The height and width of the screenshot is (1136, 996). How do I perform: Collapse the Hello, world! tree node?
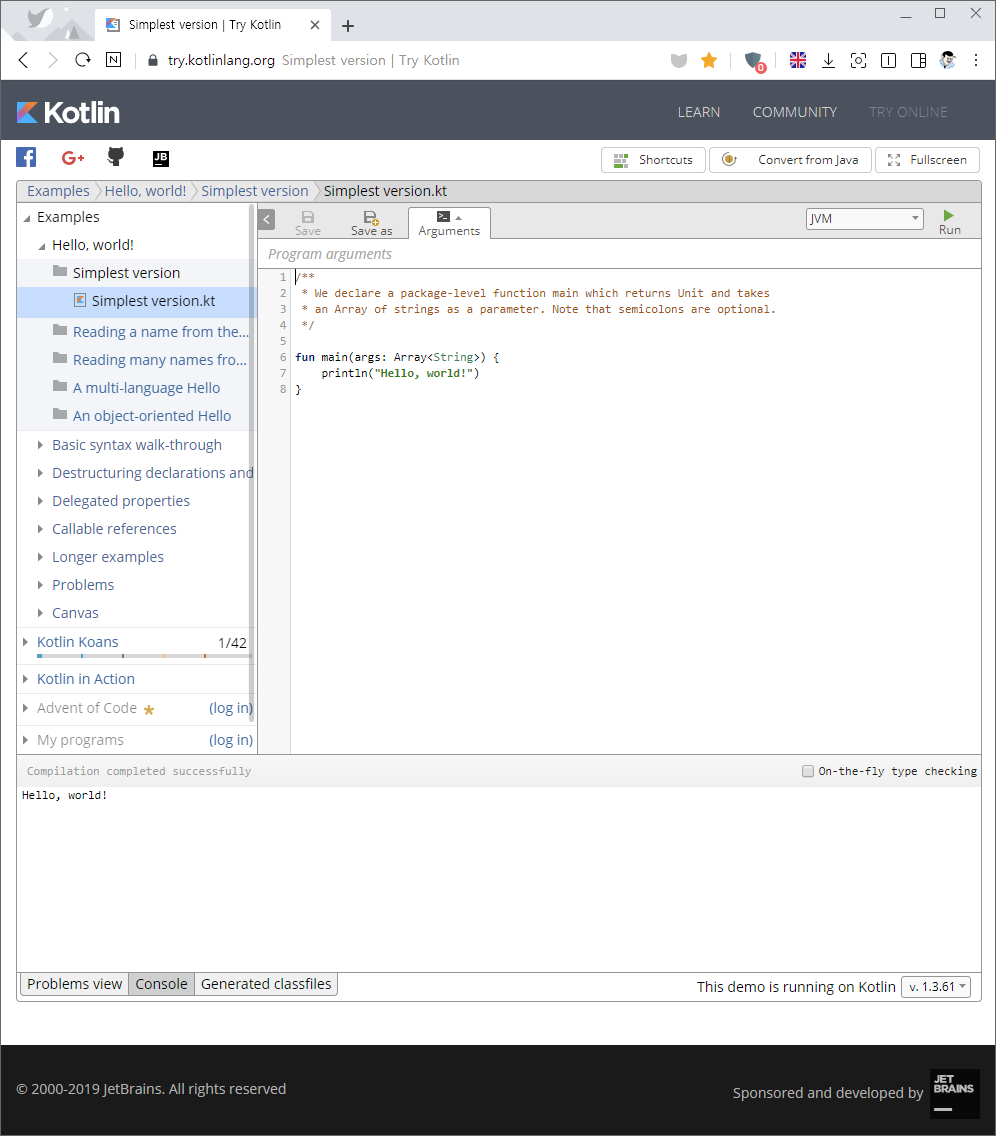[42, 246]
